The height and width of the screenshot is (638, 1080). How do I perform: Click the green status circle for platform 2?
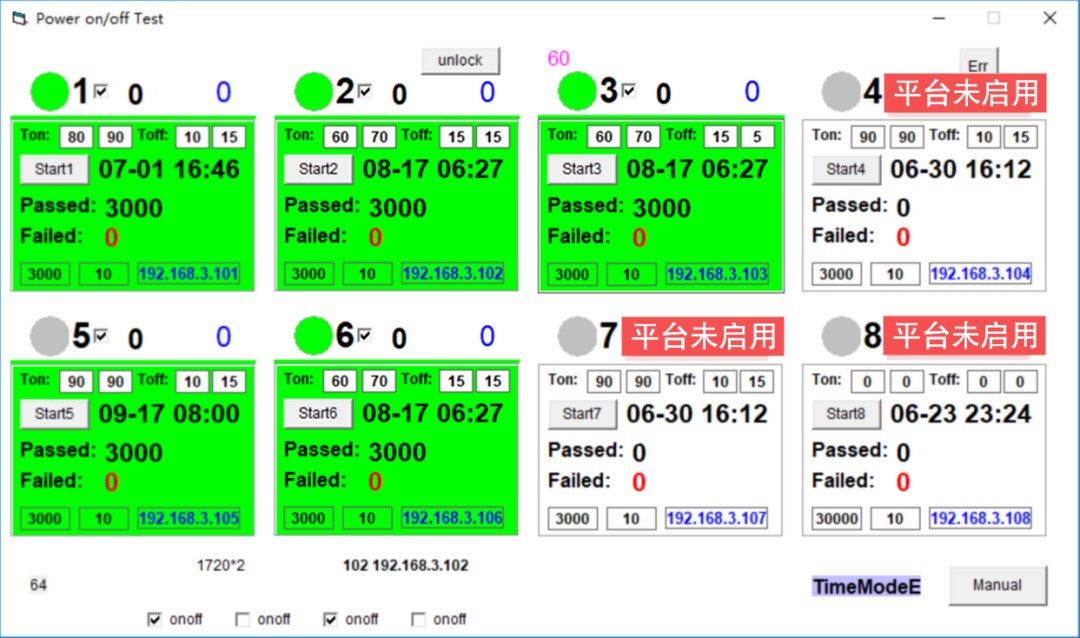pyautogui.click(x=313, y=92)
